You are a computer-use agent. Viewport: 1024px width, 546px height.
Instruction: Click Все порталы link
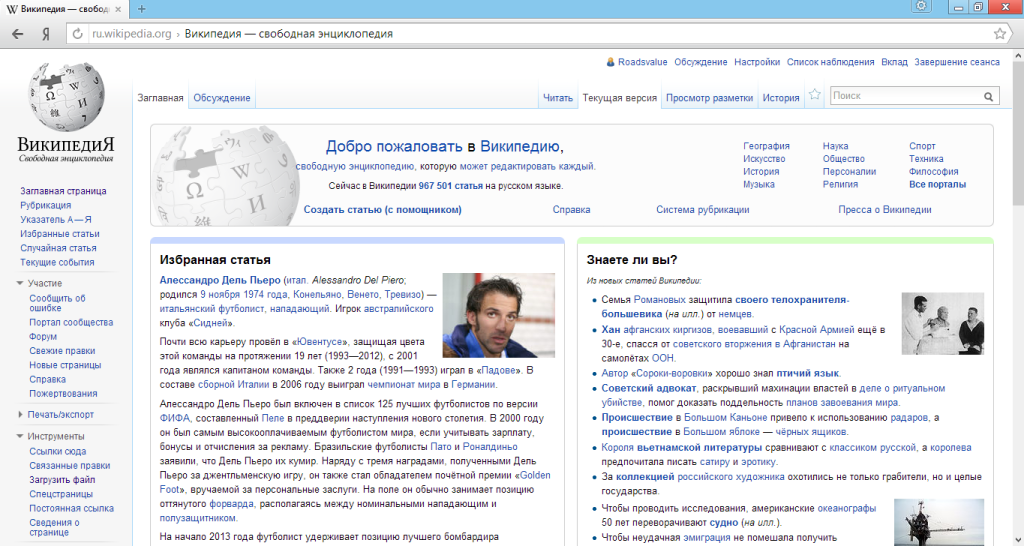pos(937,185)
